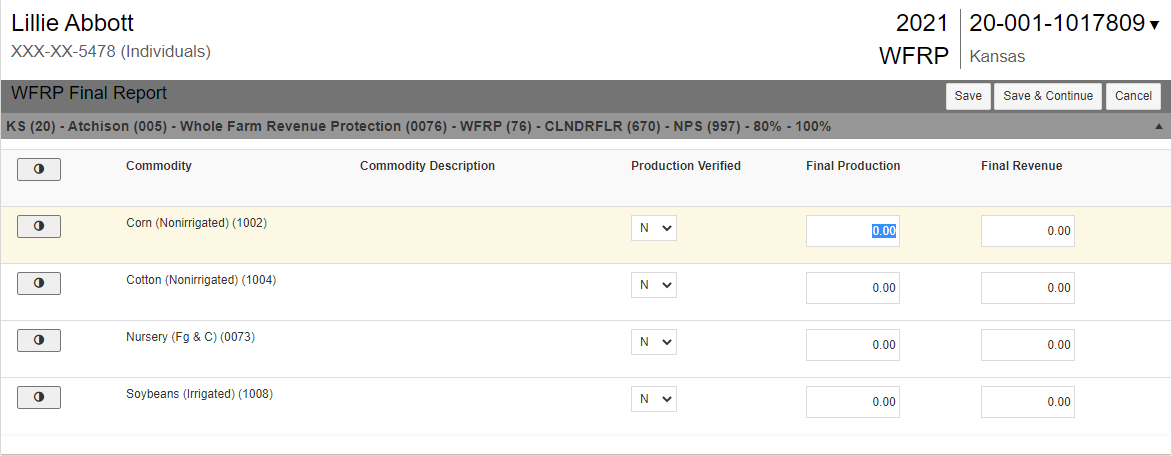Click the half-circle icon beside Nursery row
Screen dimensions: 1172x456
tap(39, 341)
